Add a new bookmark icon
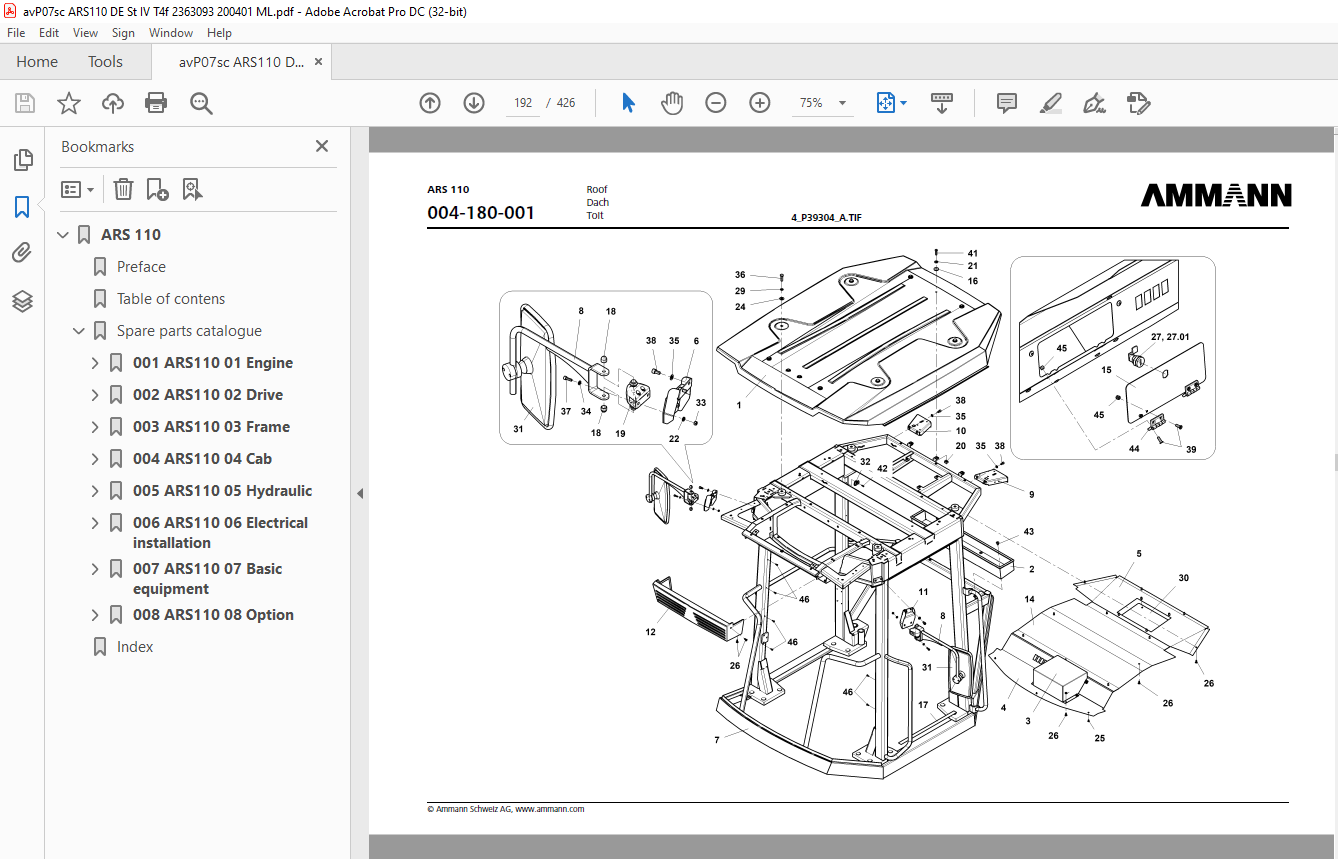 (x=157, y=189)
